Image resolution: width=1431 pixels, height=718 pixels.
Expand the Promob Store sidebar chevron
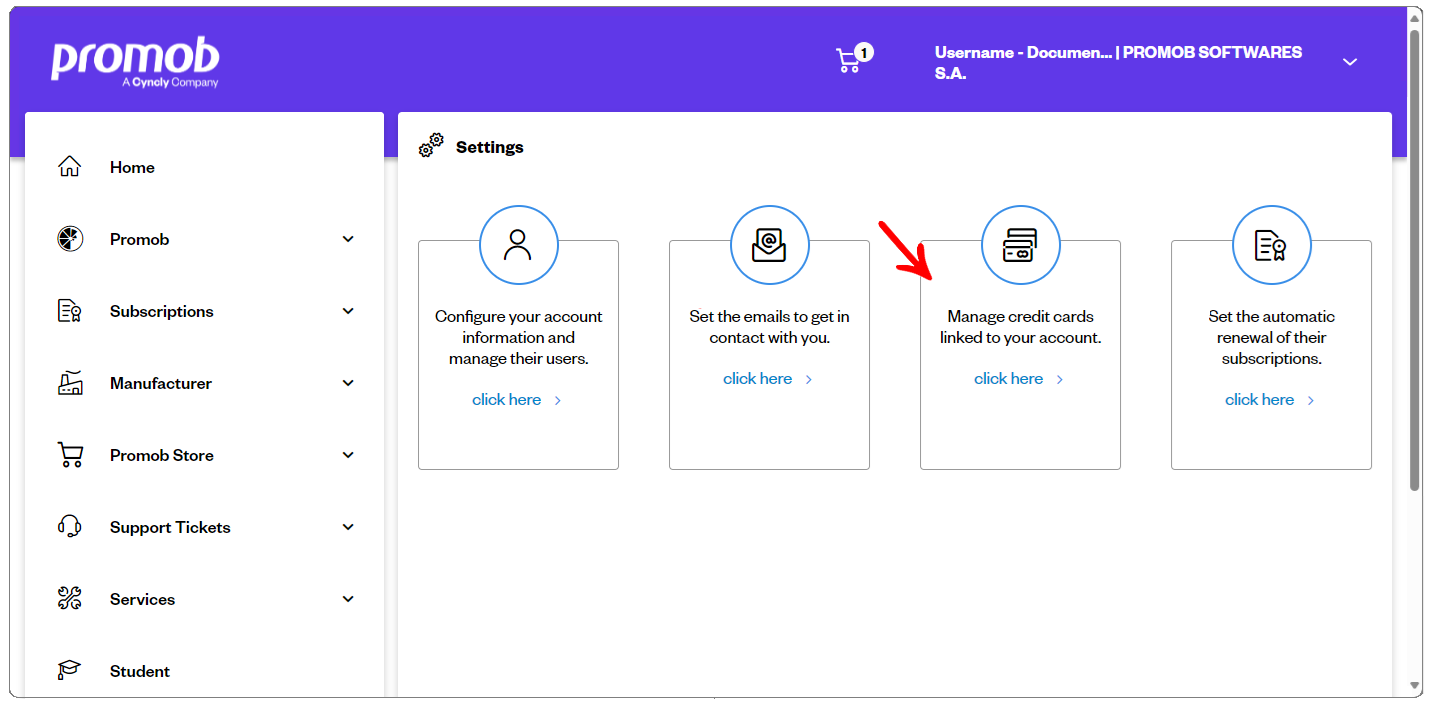point(348,455)
